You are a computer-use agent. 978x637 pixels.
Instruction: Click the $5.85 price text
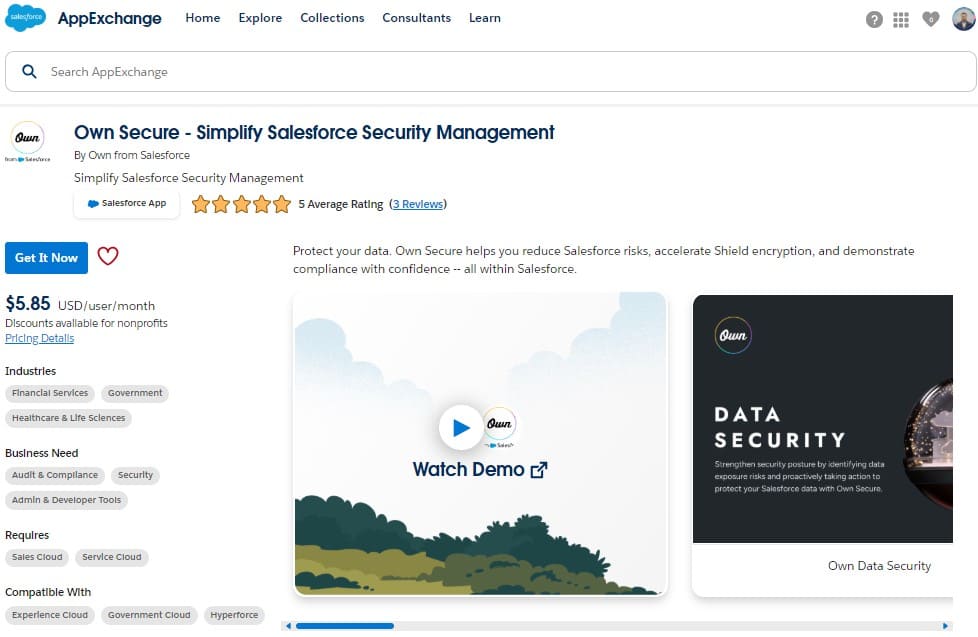[x=27, y=303]
